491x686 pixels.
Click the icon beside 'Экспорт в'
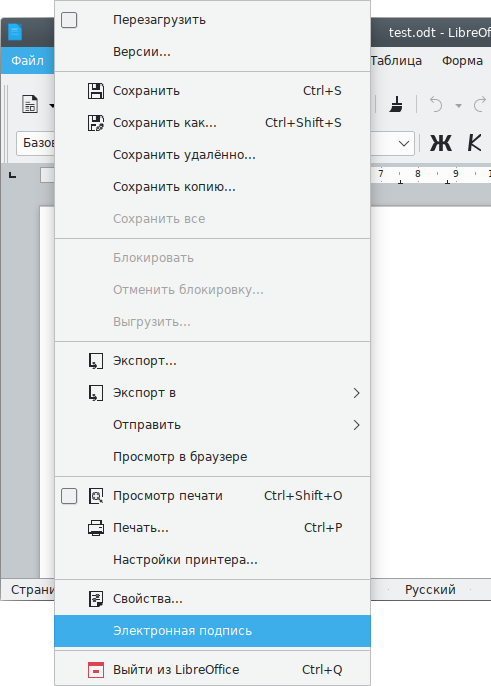(96, 393)
